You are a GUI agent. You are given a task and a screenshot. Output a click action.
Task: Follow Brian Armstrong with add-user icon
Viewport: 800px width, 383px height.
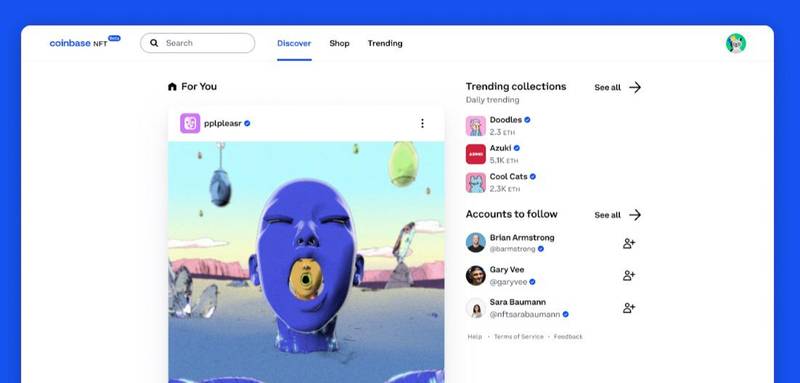pyautogui.click(x=629, y=243)
